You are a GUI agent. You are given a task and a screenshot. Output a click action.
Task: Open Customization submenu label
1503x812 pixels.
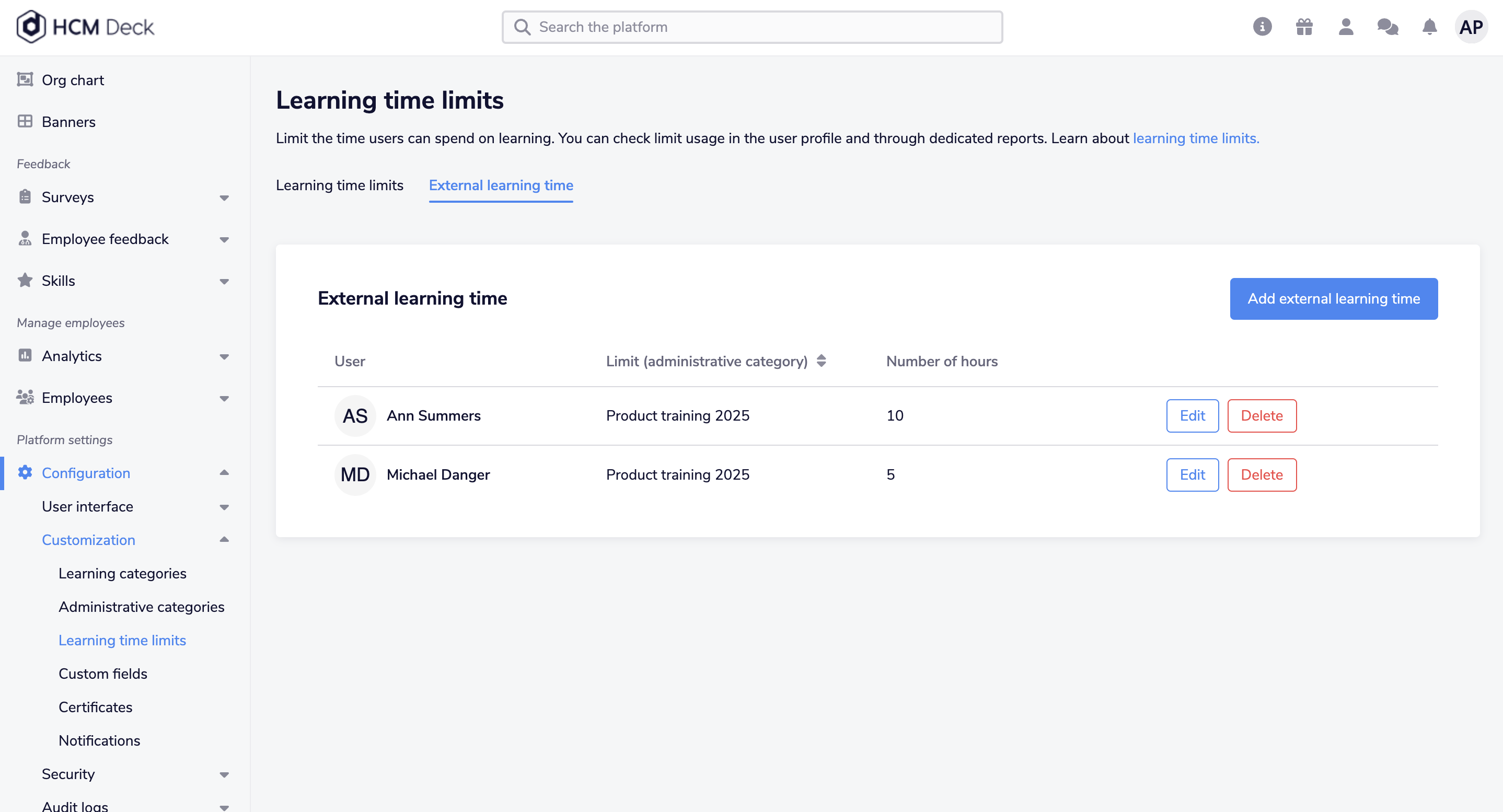(88, 540)
